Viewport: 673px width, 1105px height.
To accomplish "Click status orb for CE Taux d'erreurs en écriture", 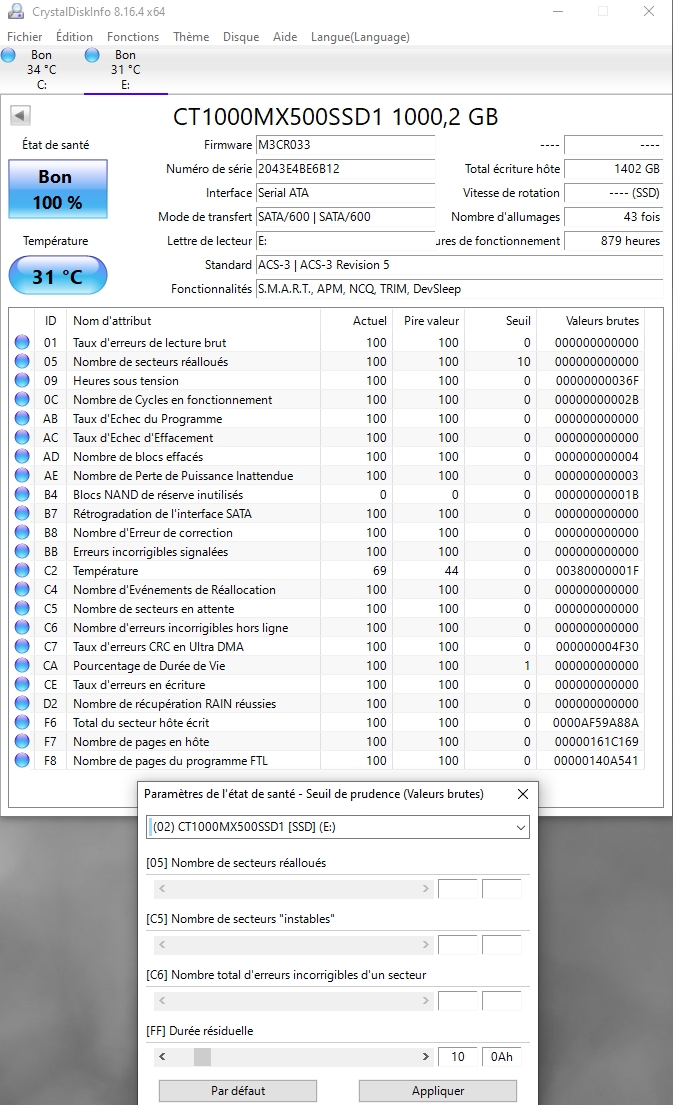I will click(x=23, y=684).
